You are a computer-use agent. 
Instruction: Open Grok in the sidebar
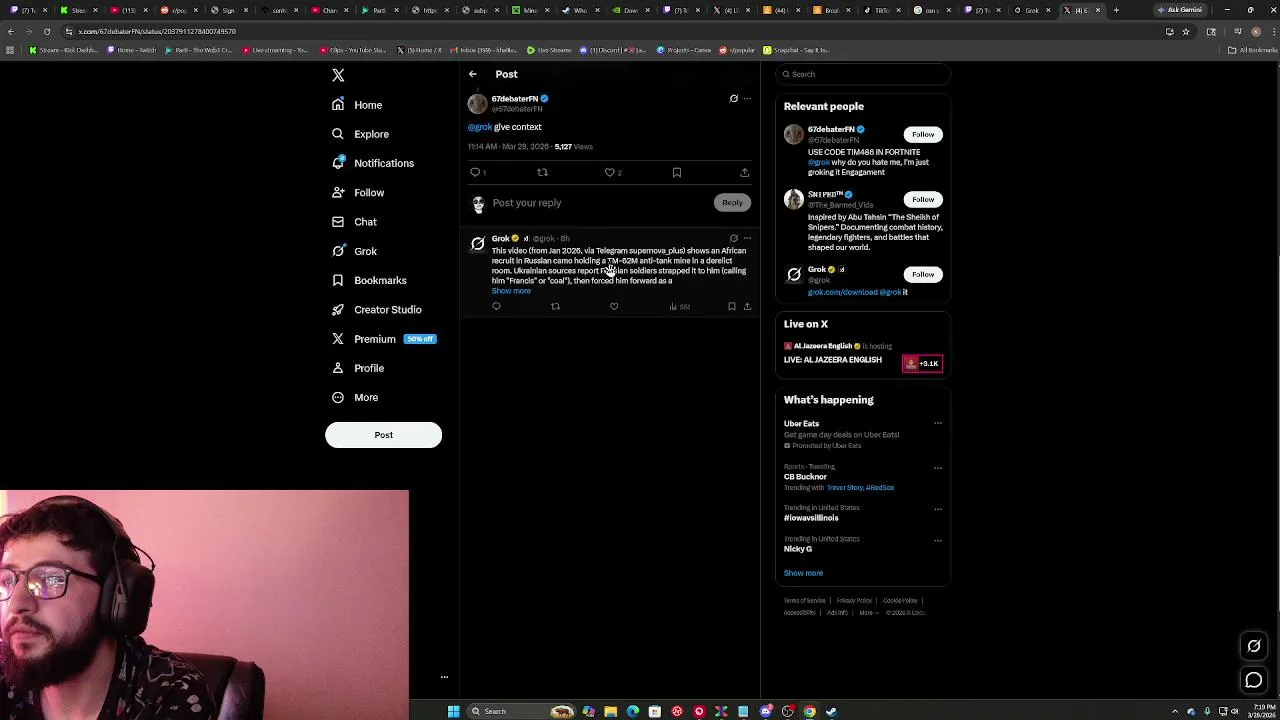click(x=354, y=251)
